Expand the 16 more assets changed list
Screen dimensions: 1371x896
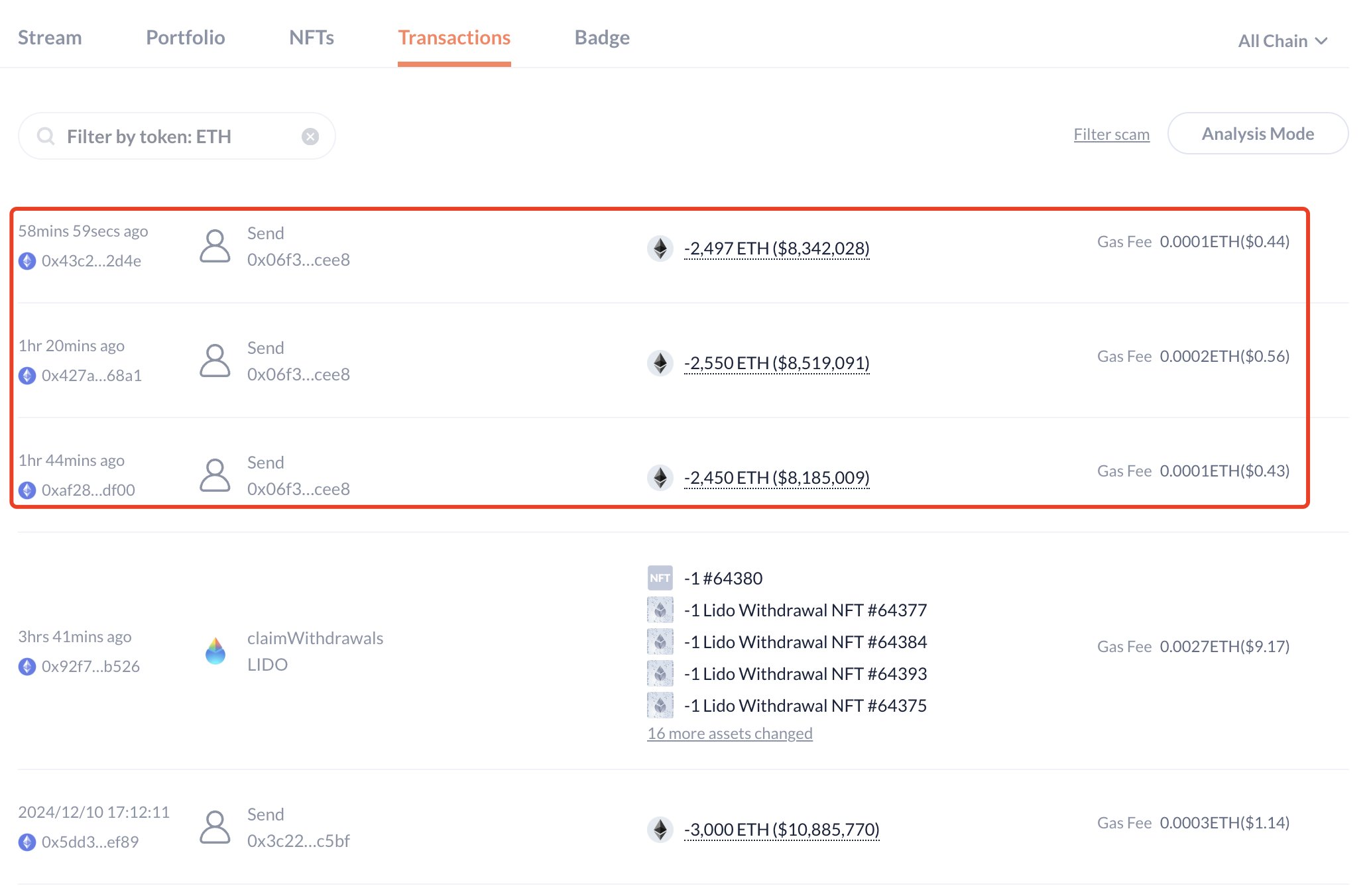[729, 734]
